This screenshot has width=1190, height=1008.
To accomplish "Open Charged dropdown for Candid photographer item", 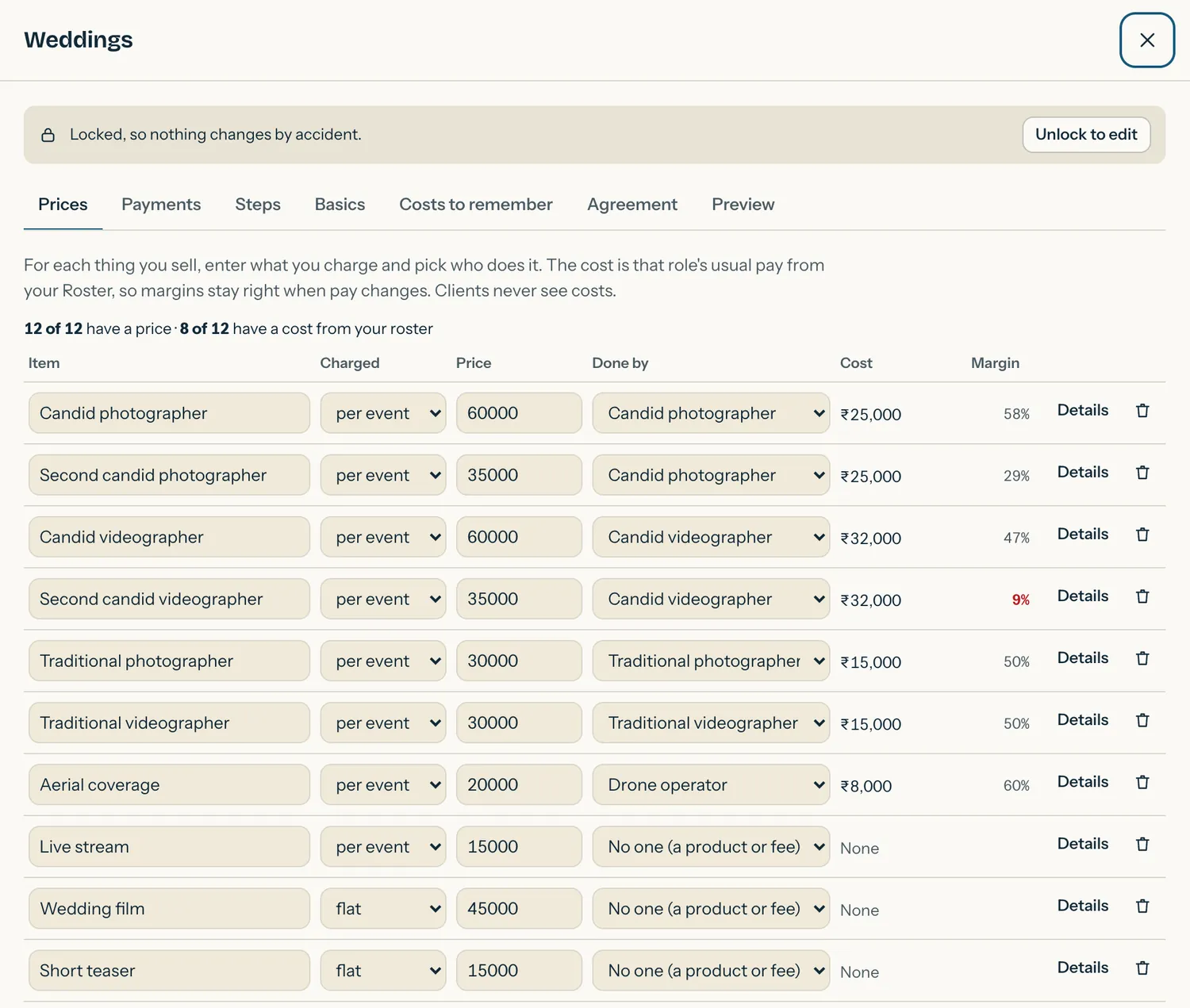I will [383, 413].
